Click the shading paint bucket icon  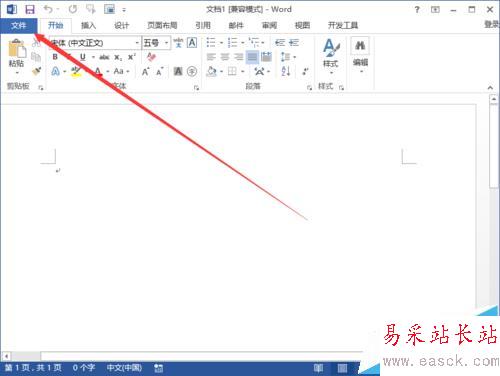click(x=211, y=71)
